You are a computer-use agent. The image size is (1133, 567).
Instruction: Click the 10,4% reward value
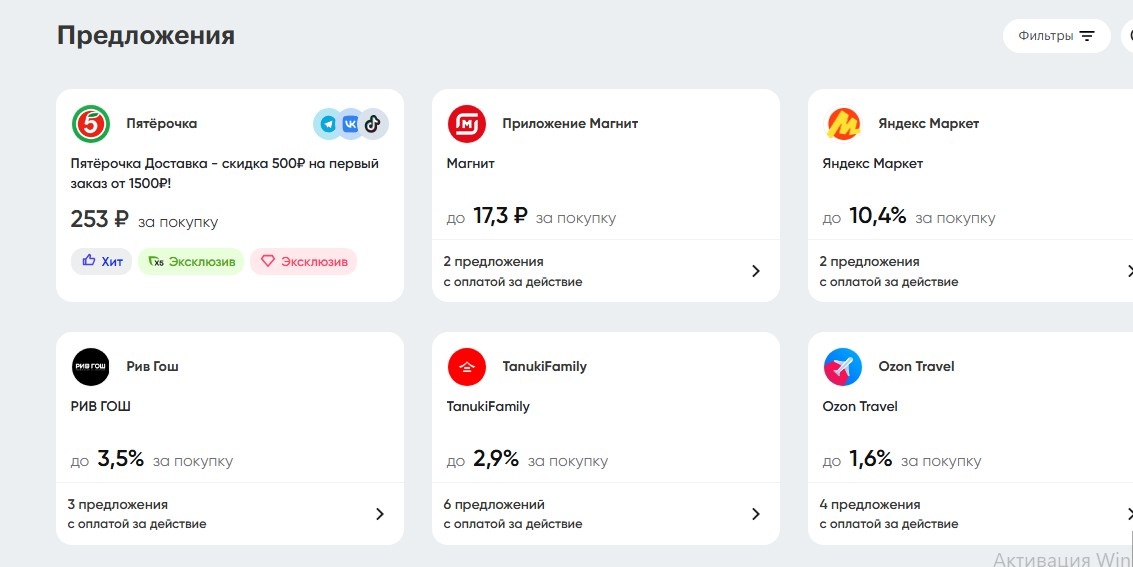[877, 215]
